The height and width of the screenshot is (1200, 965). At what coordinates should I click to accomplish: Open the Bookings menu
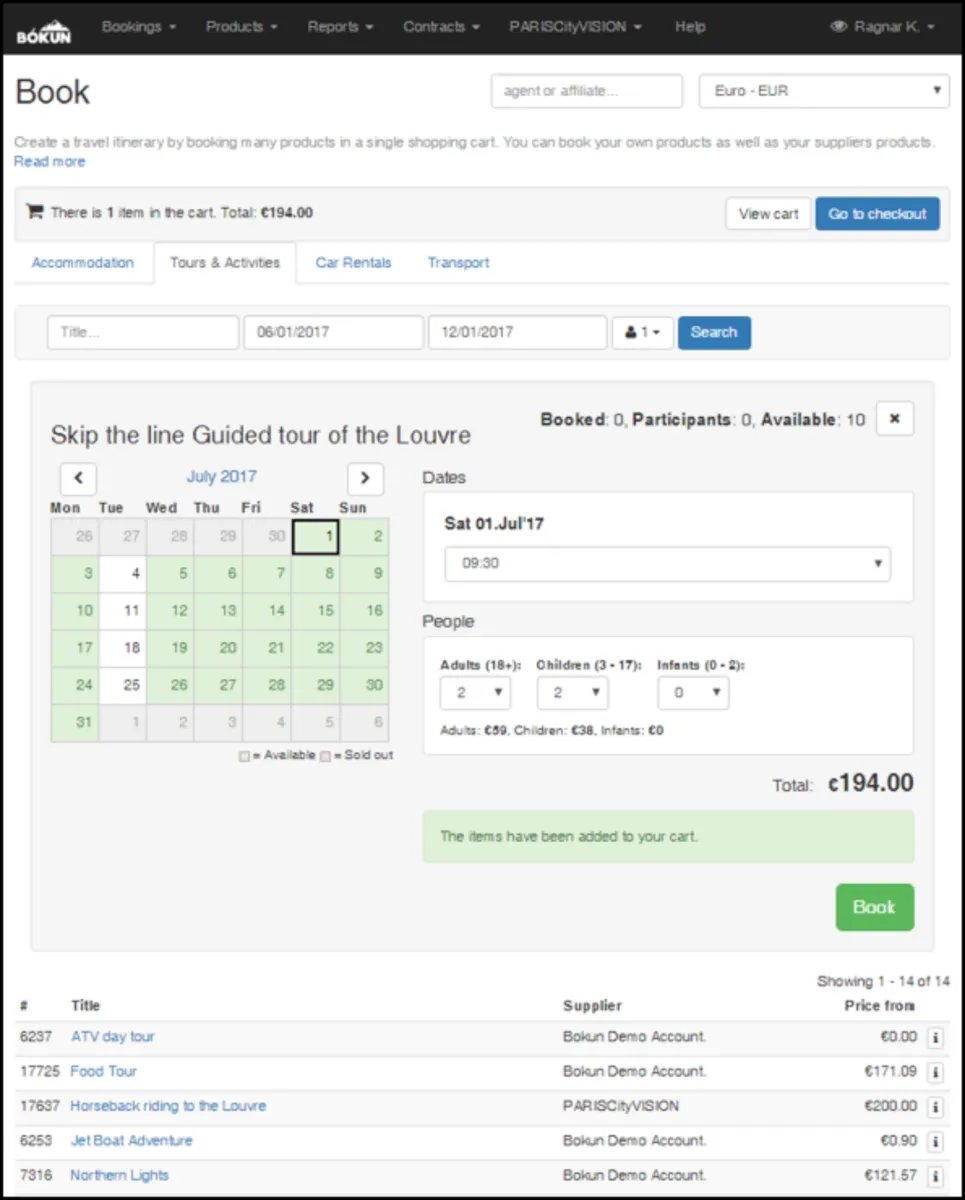(139, 27)
